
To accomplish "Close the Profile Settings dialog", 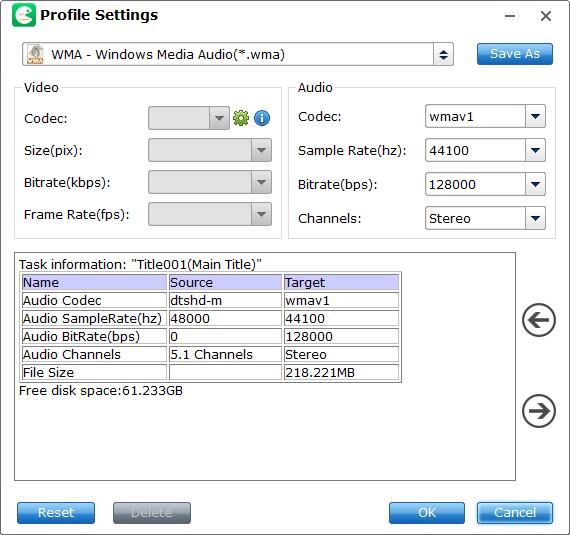I will pyautogui.click(x=546, y=16).
